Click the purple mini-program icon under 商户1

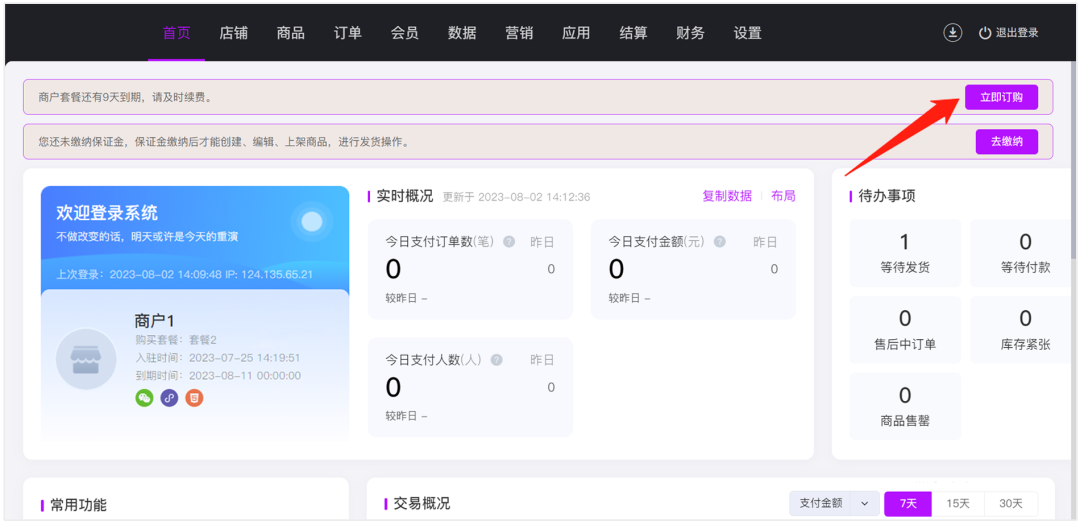click(170, 398)
